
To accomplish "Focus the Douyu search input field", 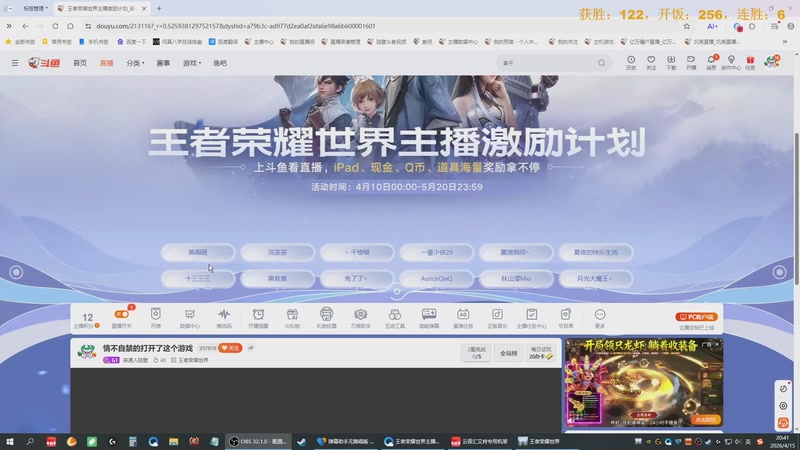I will tap(548, 63).
